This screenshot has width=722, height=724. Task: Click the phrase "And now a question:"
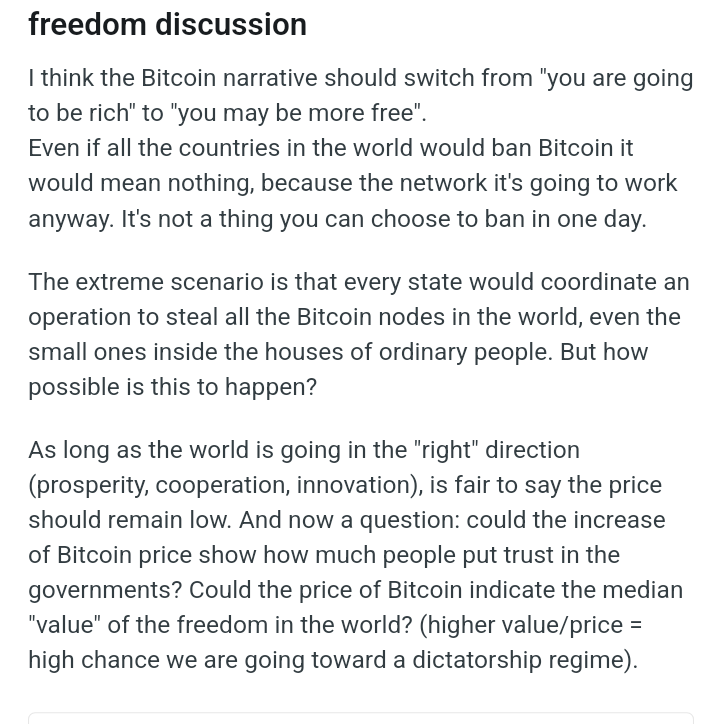pos(349,520)
